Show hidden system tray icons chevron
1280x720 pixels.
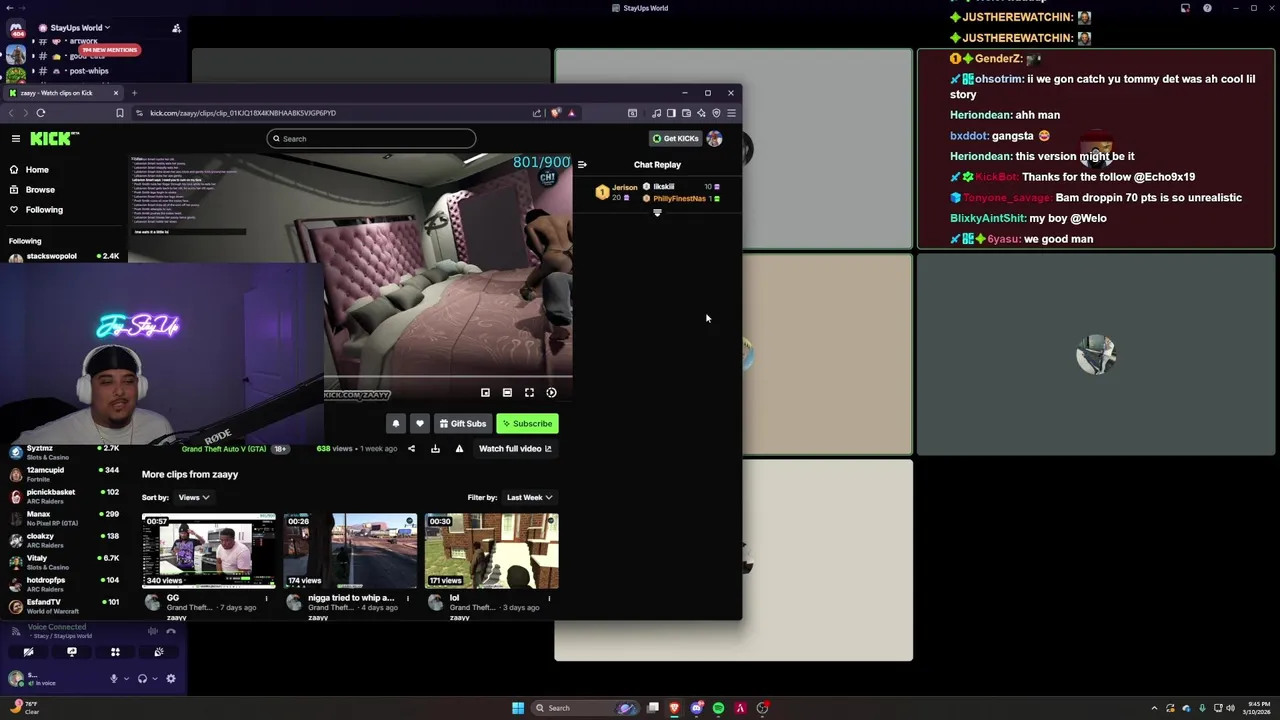[x=1154, y=708]
